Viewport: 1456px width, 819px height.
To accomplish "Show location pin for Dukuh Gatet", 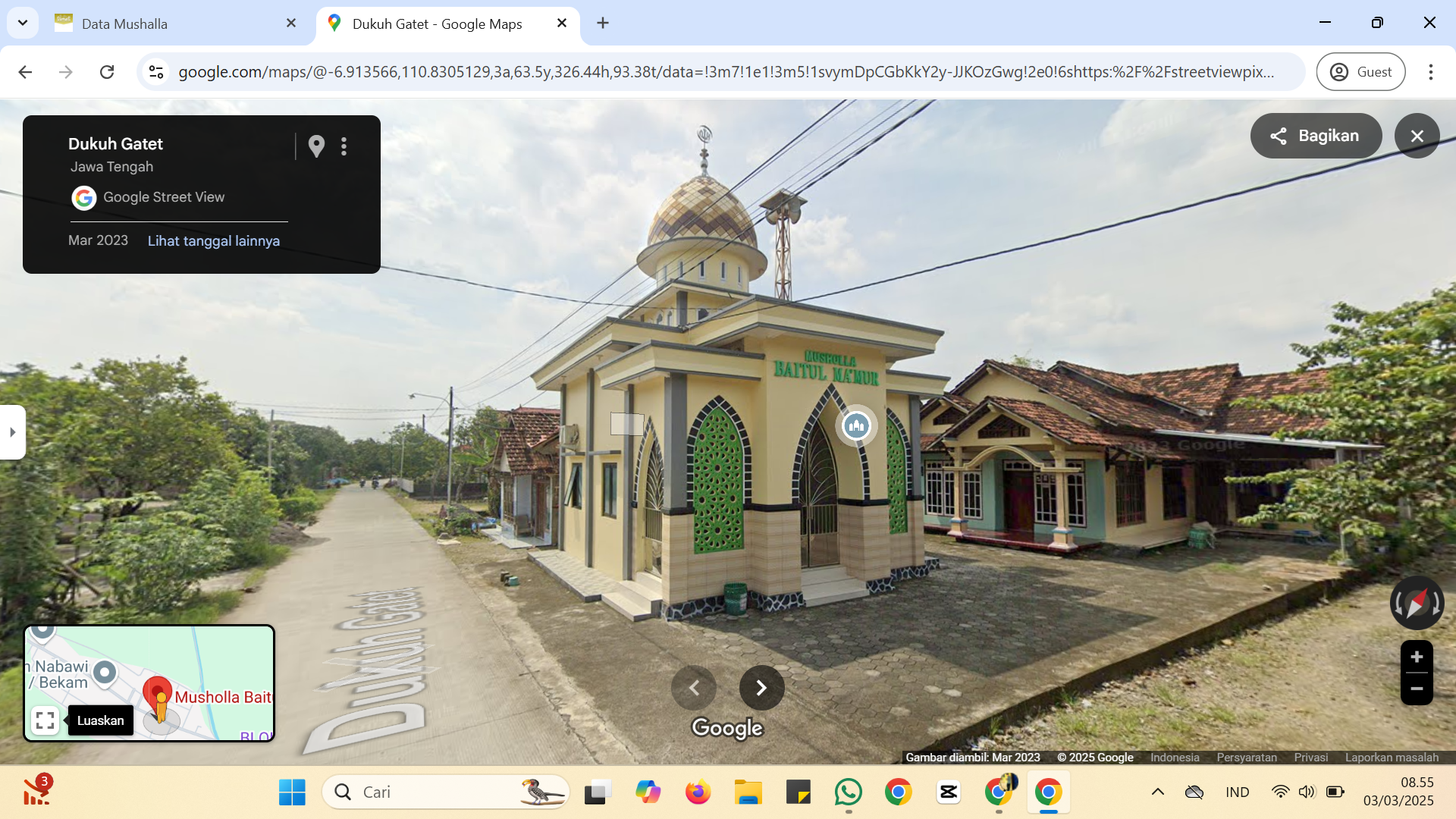I will coord(317,146).
